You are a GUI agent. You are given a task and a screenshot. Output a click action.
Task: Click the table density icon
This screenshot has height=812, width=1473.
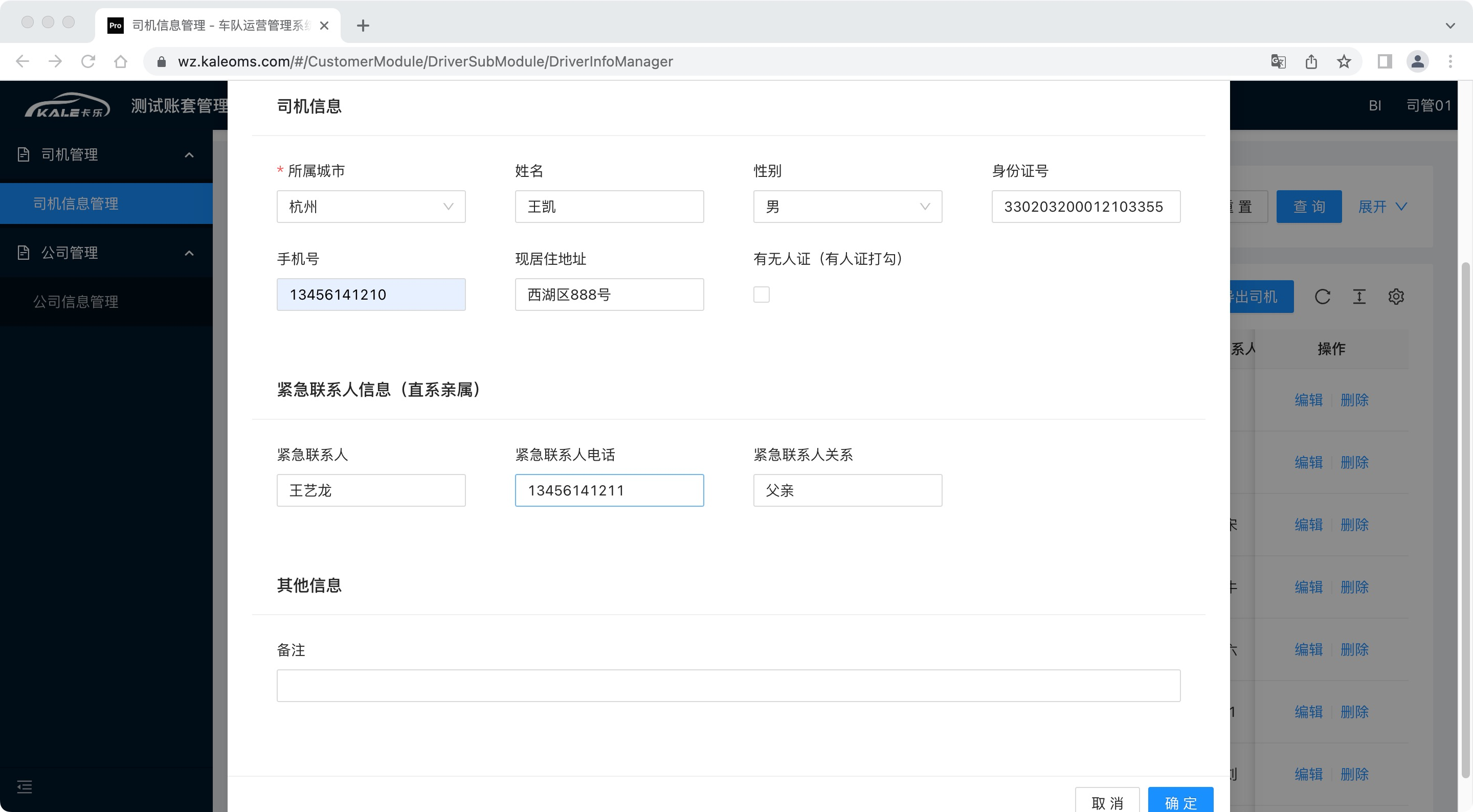coord(1359,297)
